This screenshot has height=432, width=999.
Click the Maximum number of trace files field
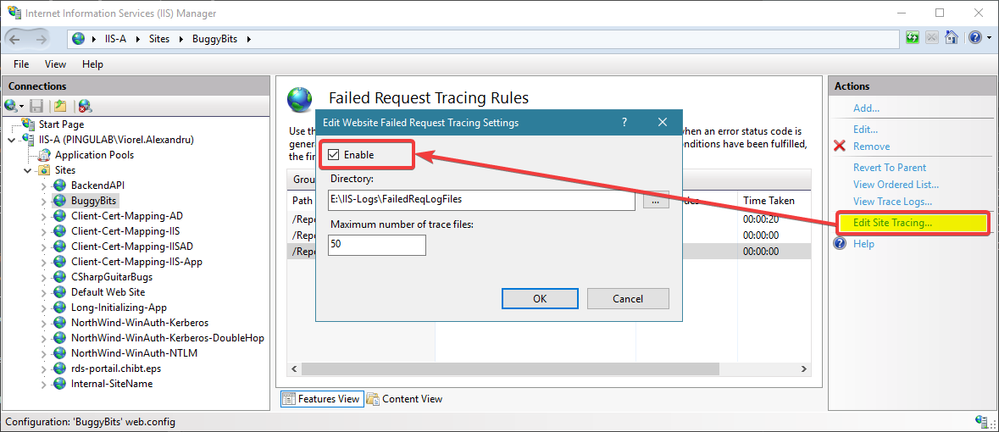pyautogui.click(x=377, y=245)
